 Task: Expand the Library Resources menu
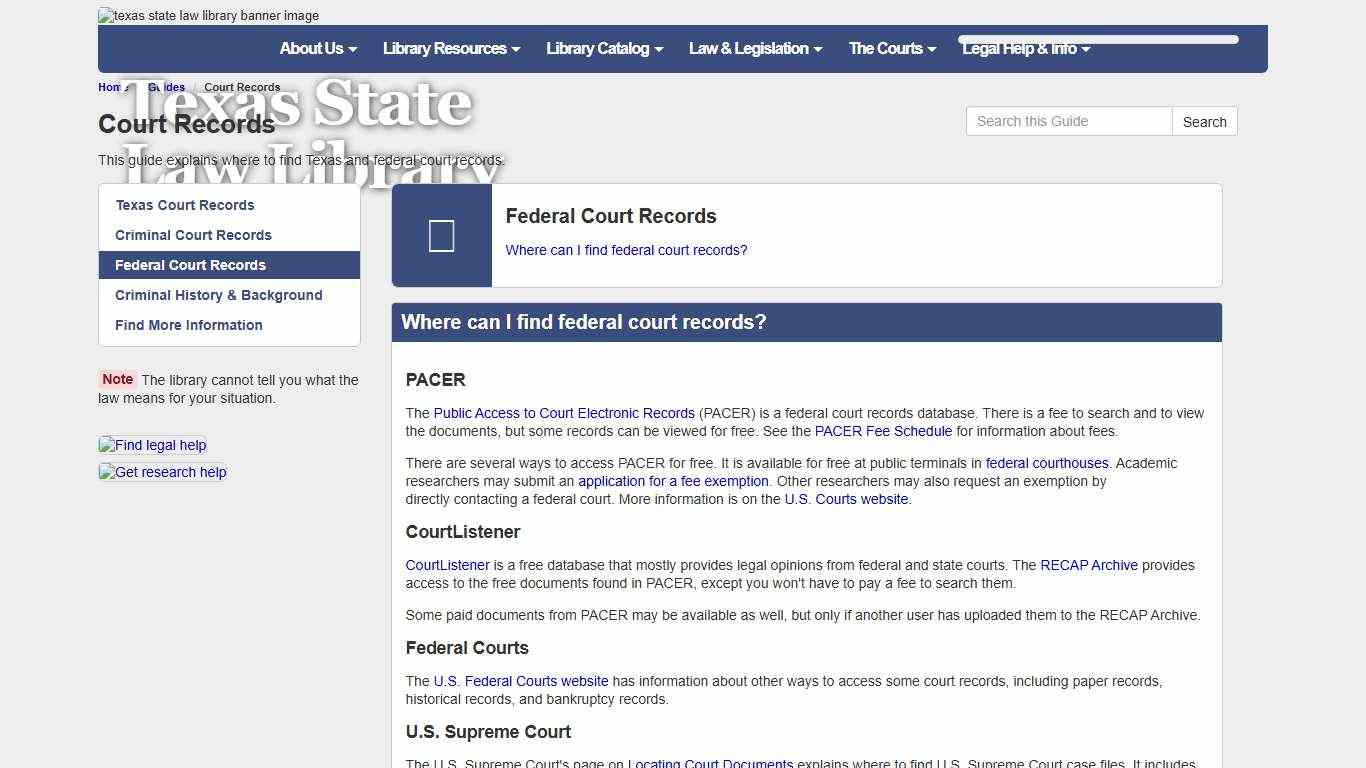click(x=450, y=48)
